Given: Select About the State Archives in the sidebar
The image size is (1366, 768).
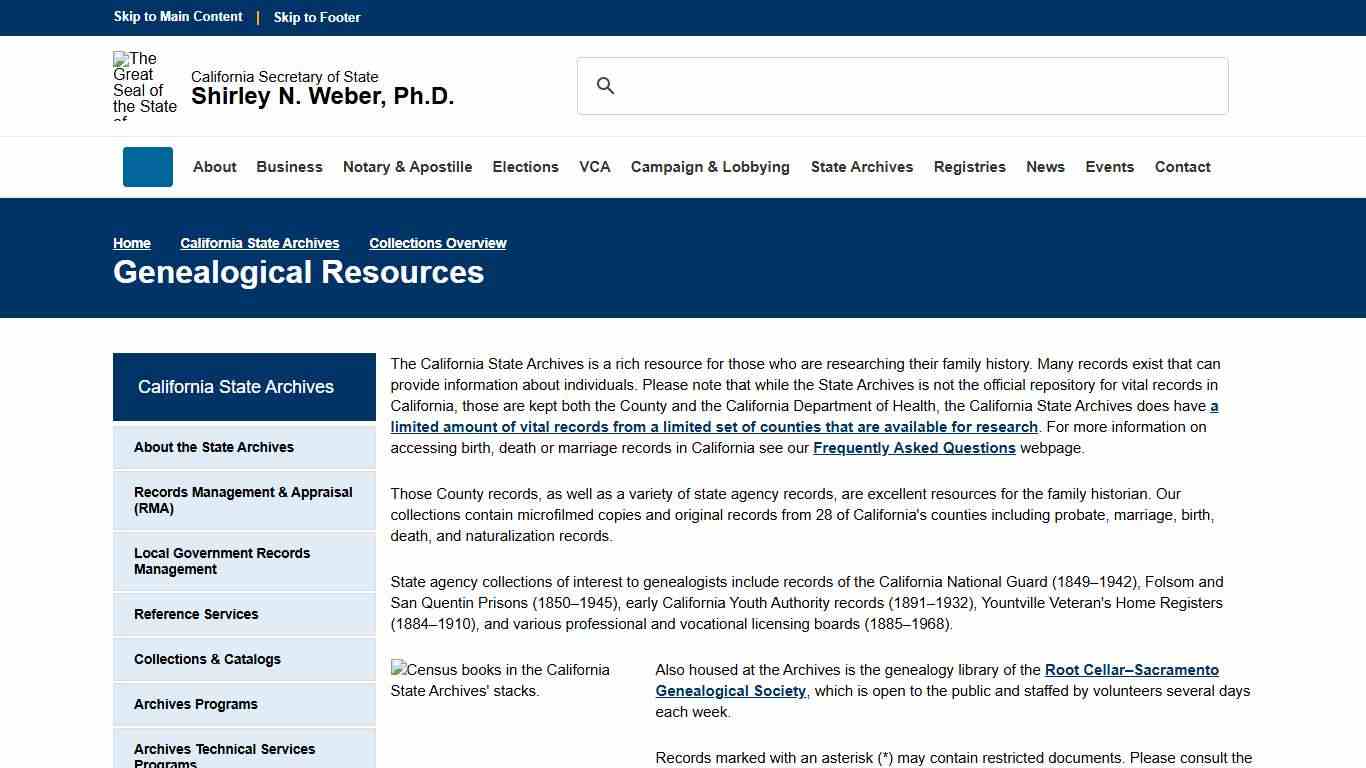Looking at the screenshot, I should (213, 447).
